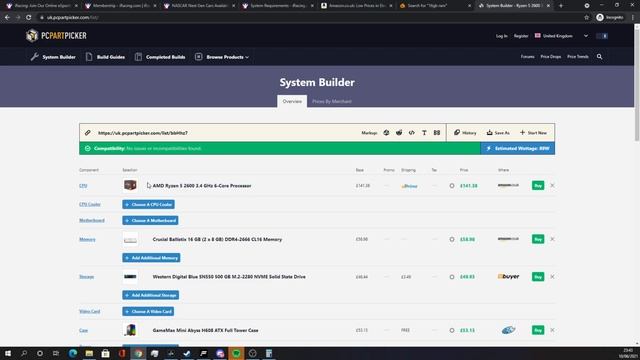
Task: Click Save As button
Action: coord(498,133)
